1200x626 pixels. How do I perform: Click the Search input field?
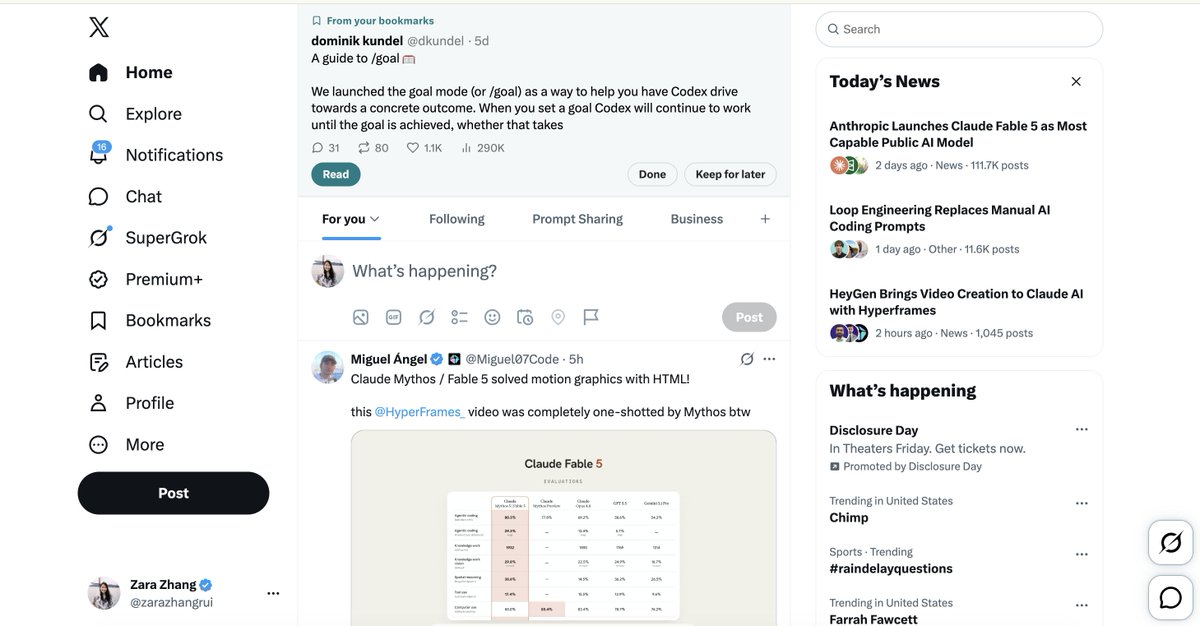959,29
